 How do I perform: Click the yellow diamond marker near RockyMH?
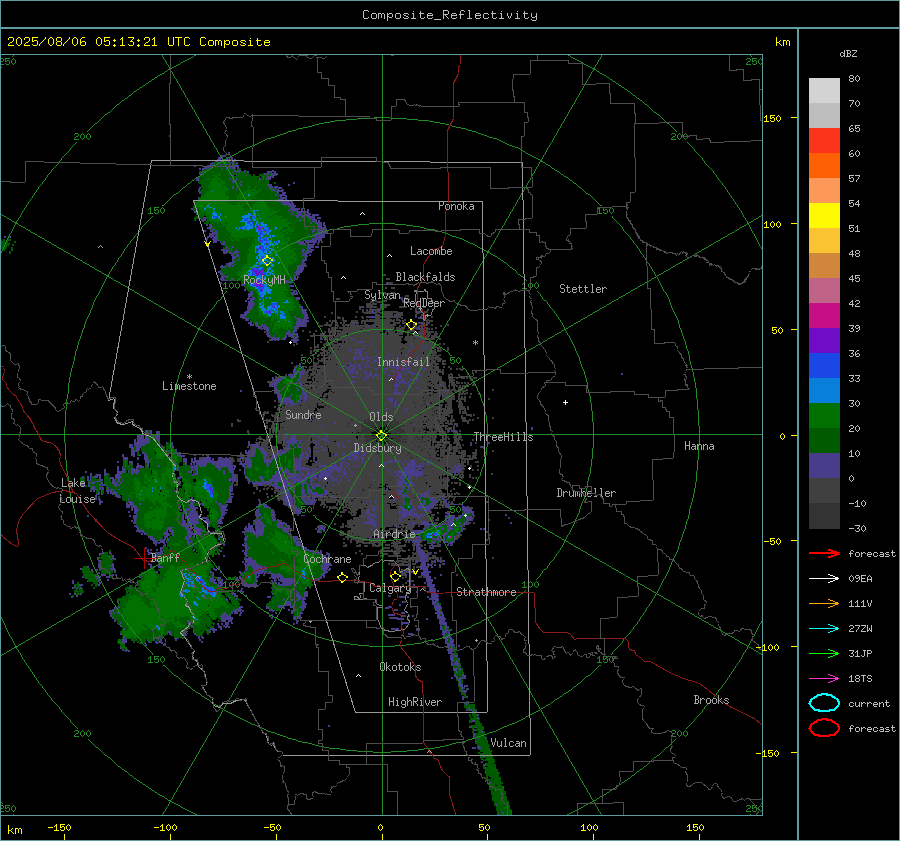click(x=267, y=261)
